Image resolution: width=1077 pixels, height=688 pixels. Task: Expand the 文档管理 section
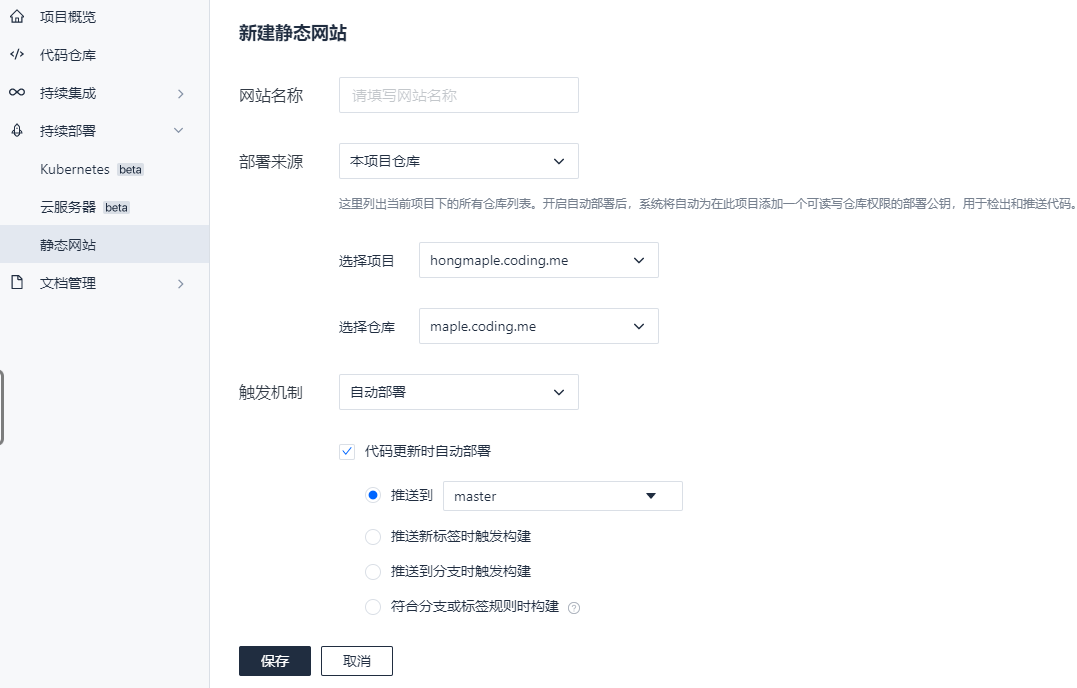[181, 283]
